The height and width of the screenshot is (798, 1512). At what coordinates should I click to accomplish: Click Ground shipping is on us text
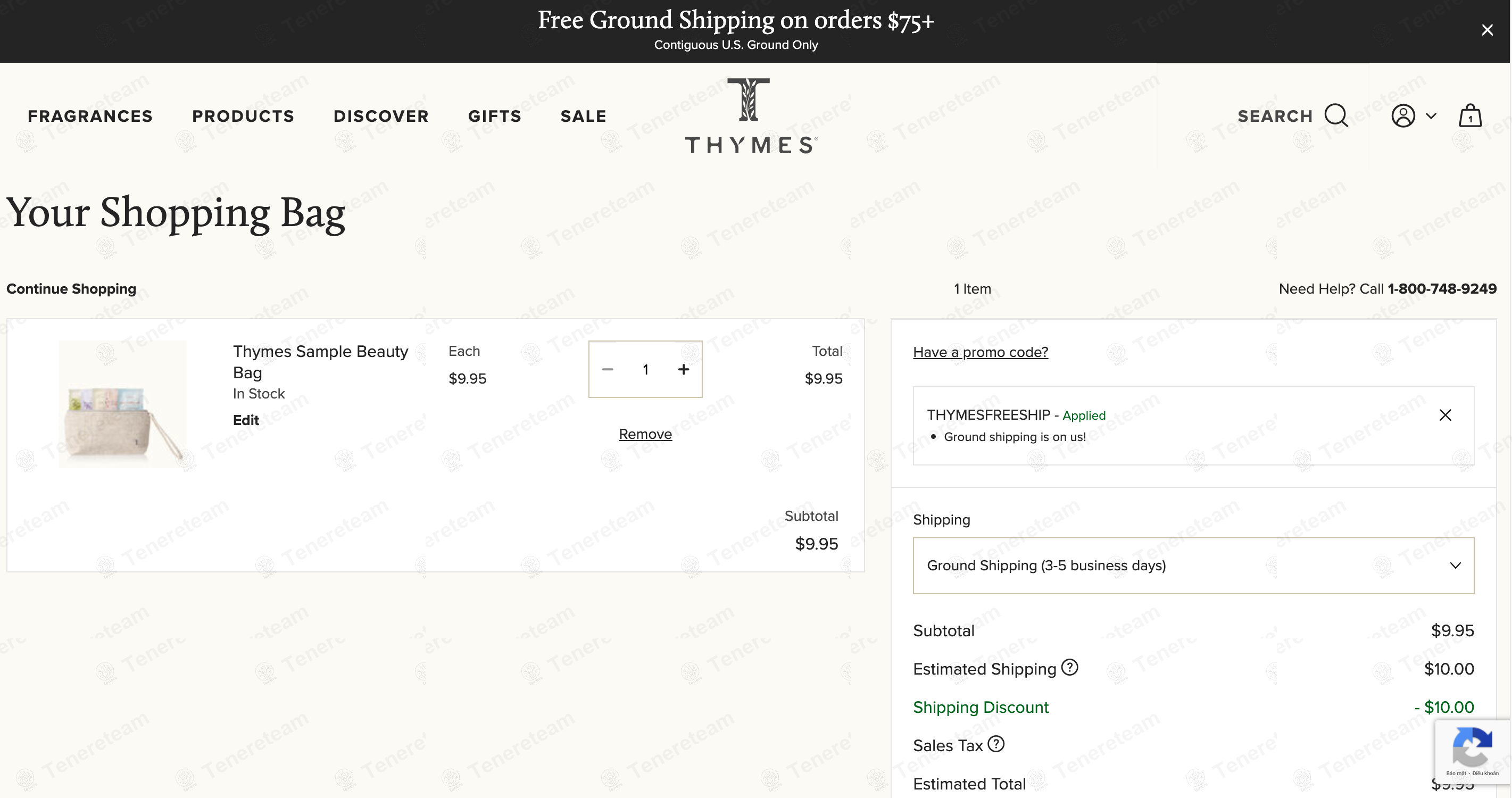tap(1015, 437)
